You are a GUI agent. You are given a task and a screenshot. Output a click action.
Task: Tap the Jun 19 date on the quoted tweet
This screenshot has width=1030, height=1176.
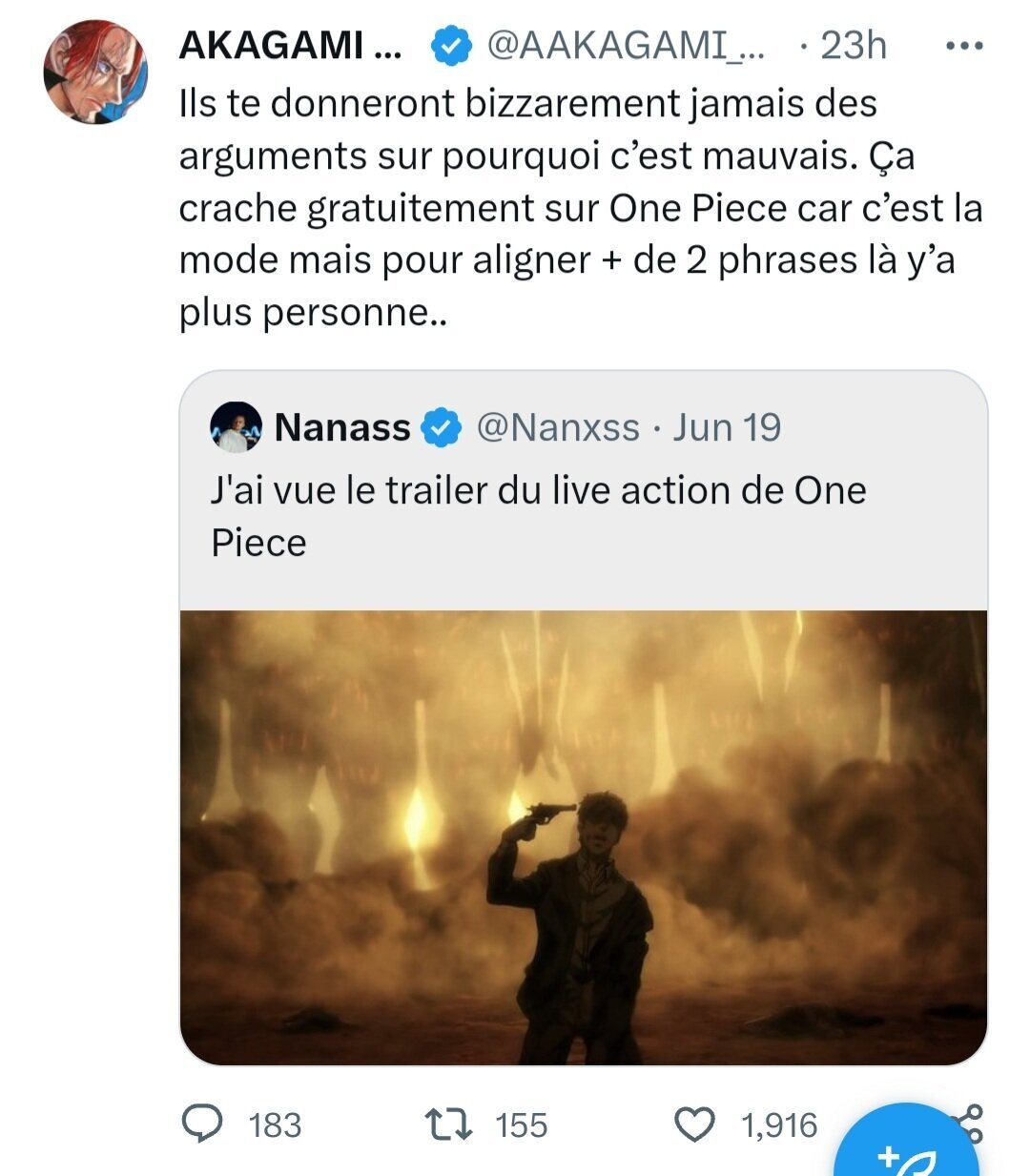click(727, 427)
